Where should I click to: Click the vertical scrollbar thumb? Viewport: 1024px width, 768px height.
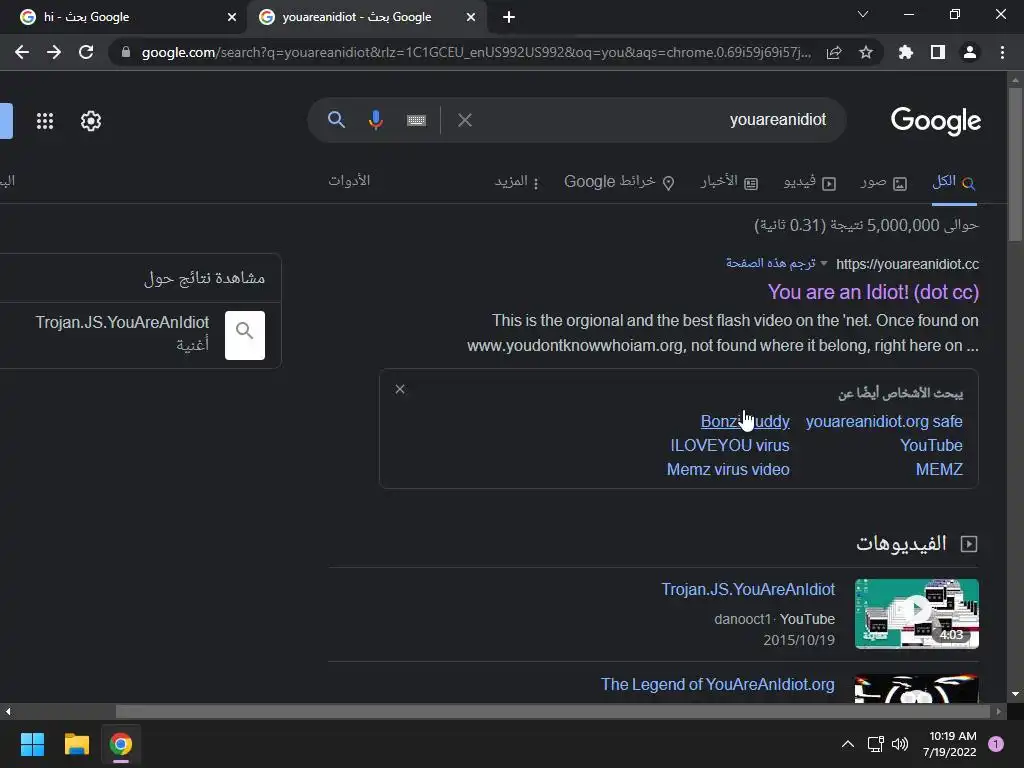coord(1015,165)
